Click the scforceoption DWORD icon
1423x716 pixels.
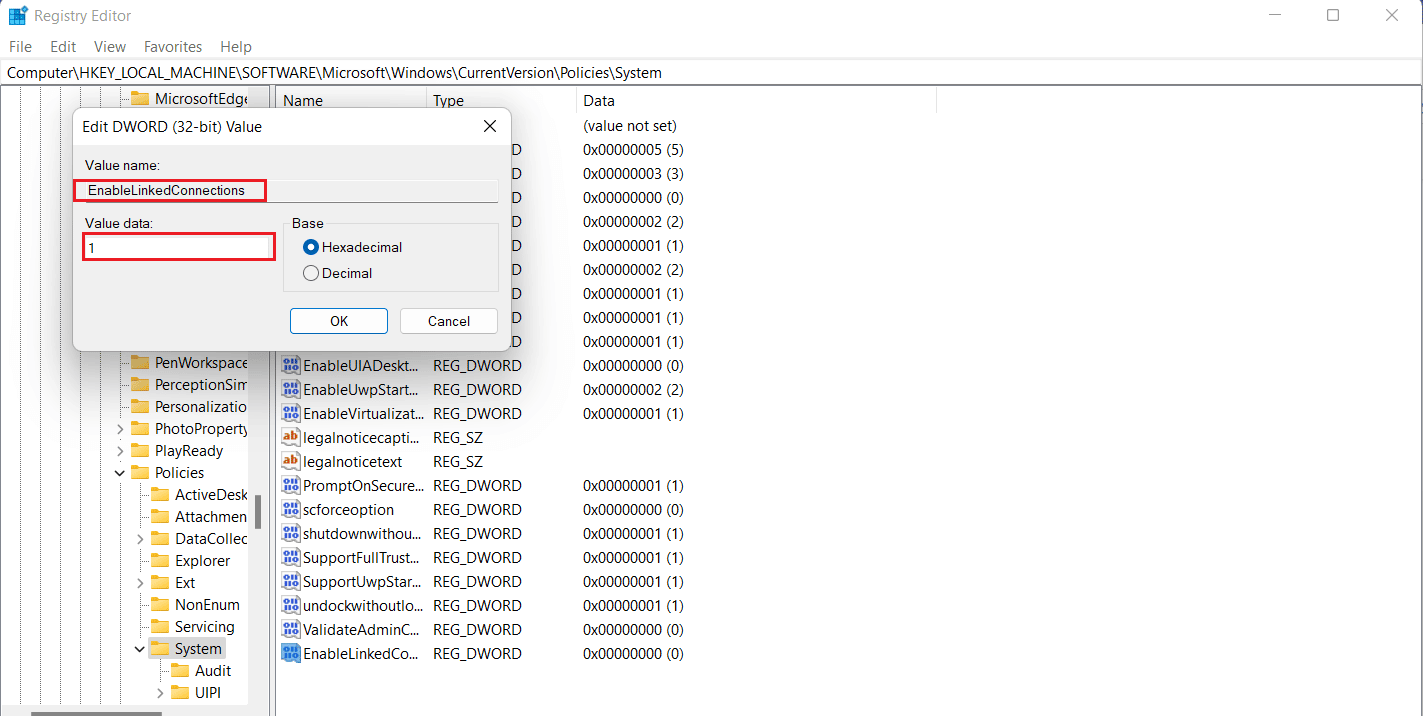(290, 509)
